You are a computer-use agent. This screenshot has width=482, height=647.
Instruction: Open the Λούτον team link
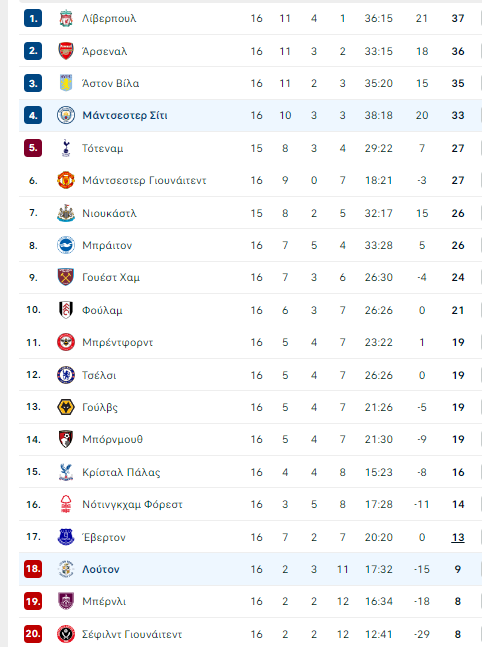pos(101,569)
